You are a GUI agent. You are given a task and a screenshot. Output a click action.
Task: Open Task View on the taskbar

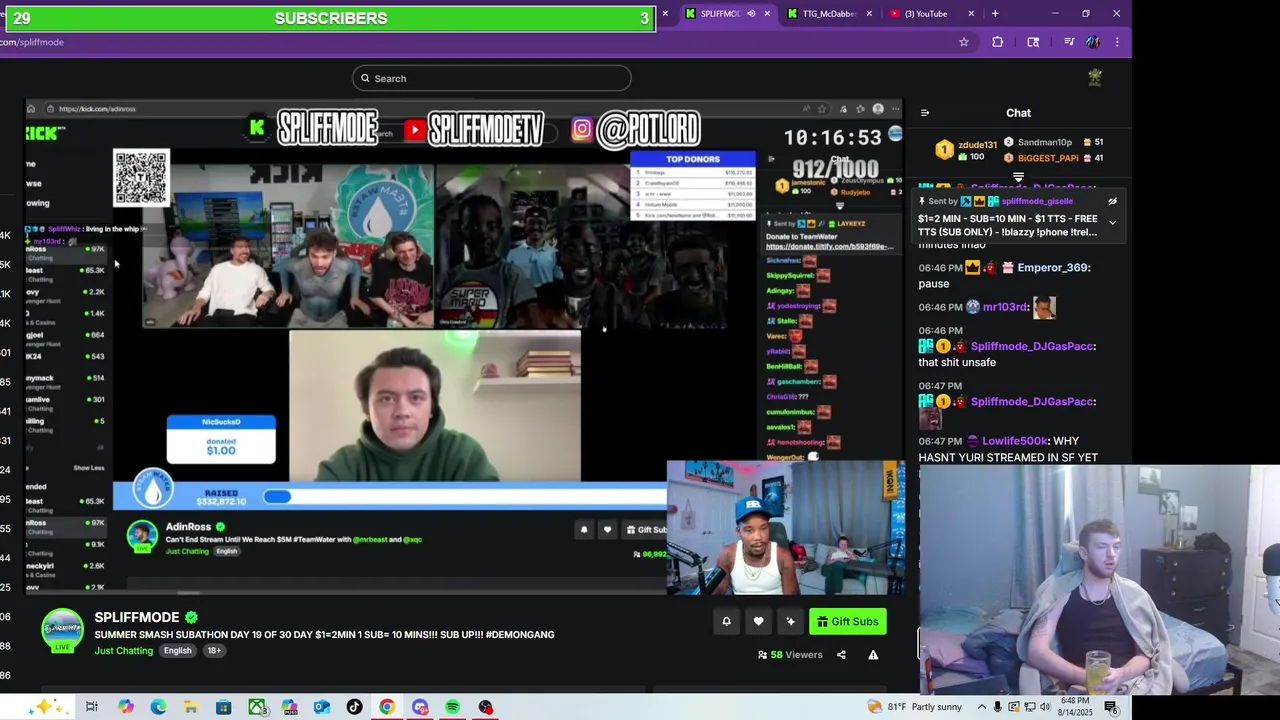tap(91, 707)
